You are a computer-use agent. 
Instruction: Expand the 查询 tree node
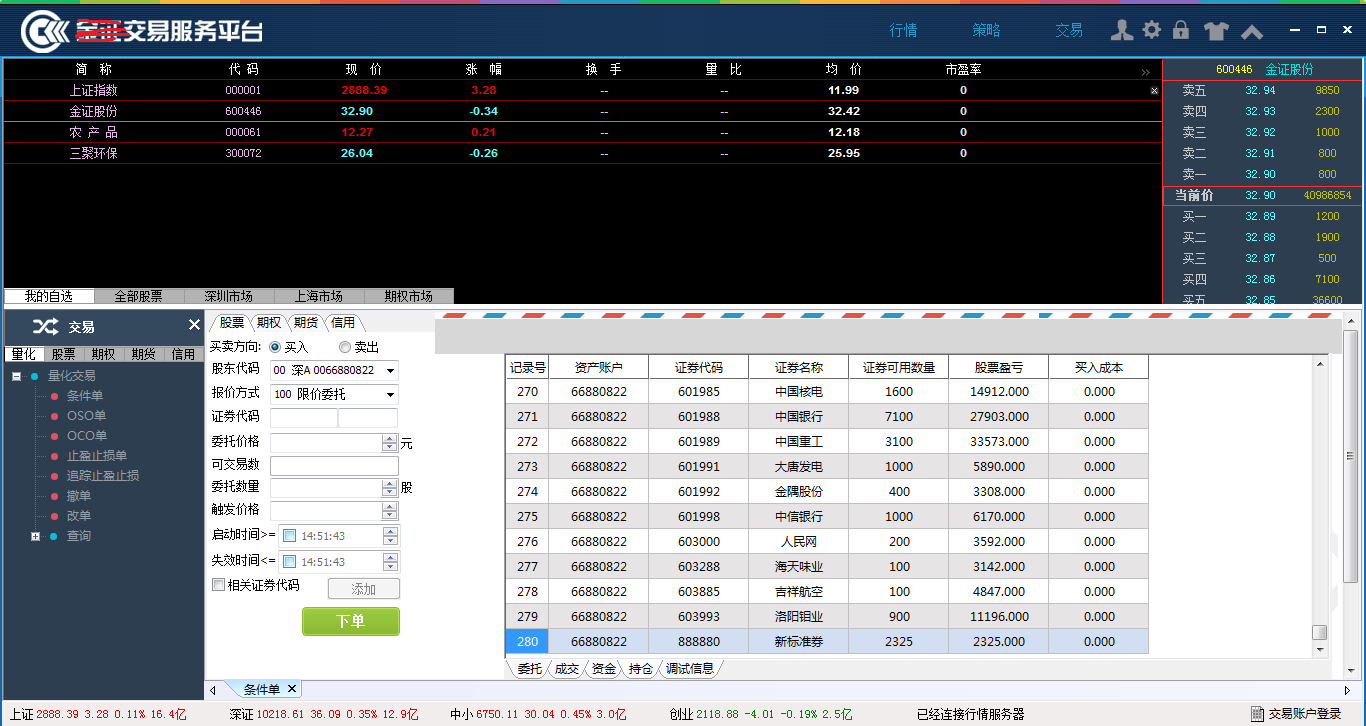[35, 536]
